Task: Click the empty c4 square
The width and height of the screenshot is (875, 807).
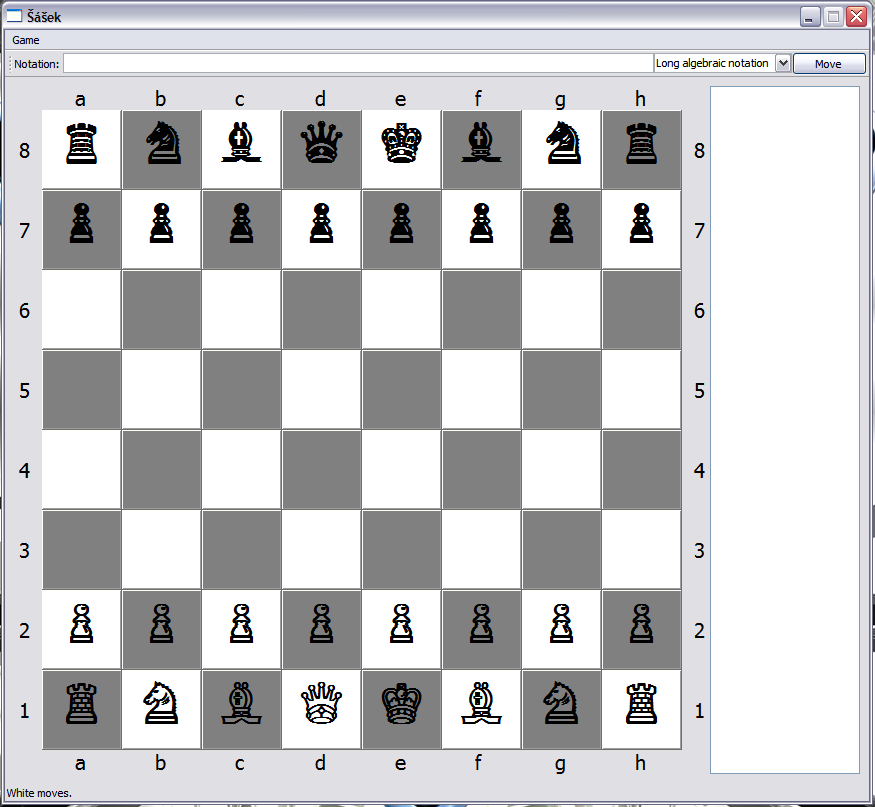Action: coord(242,469)
